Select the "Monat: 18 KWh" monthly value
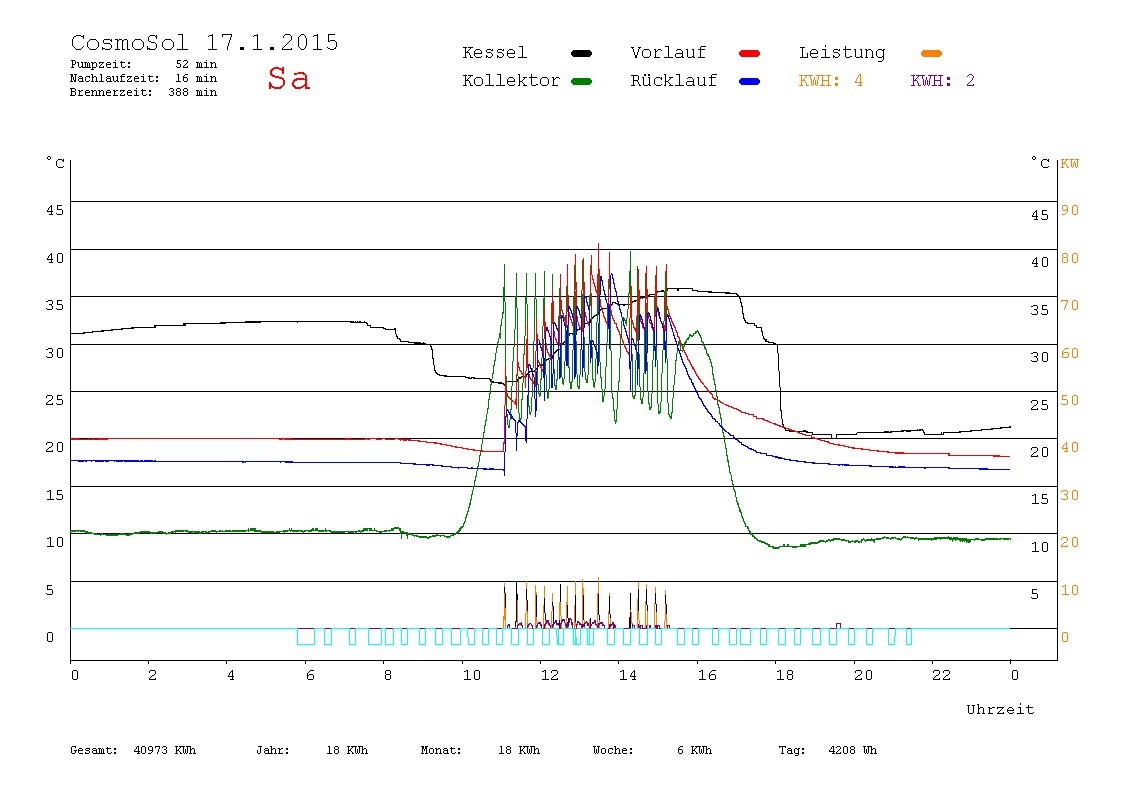1148x812 pixels. tap(480, 750)
